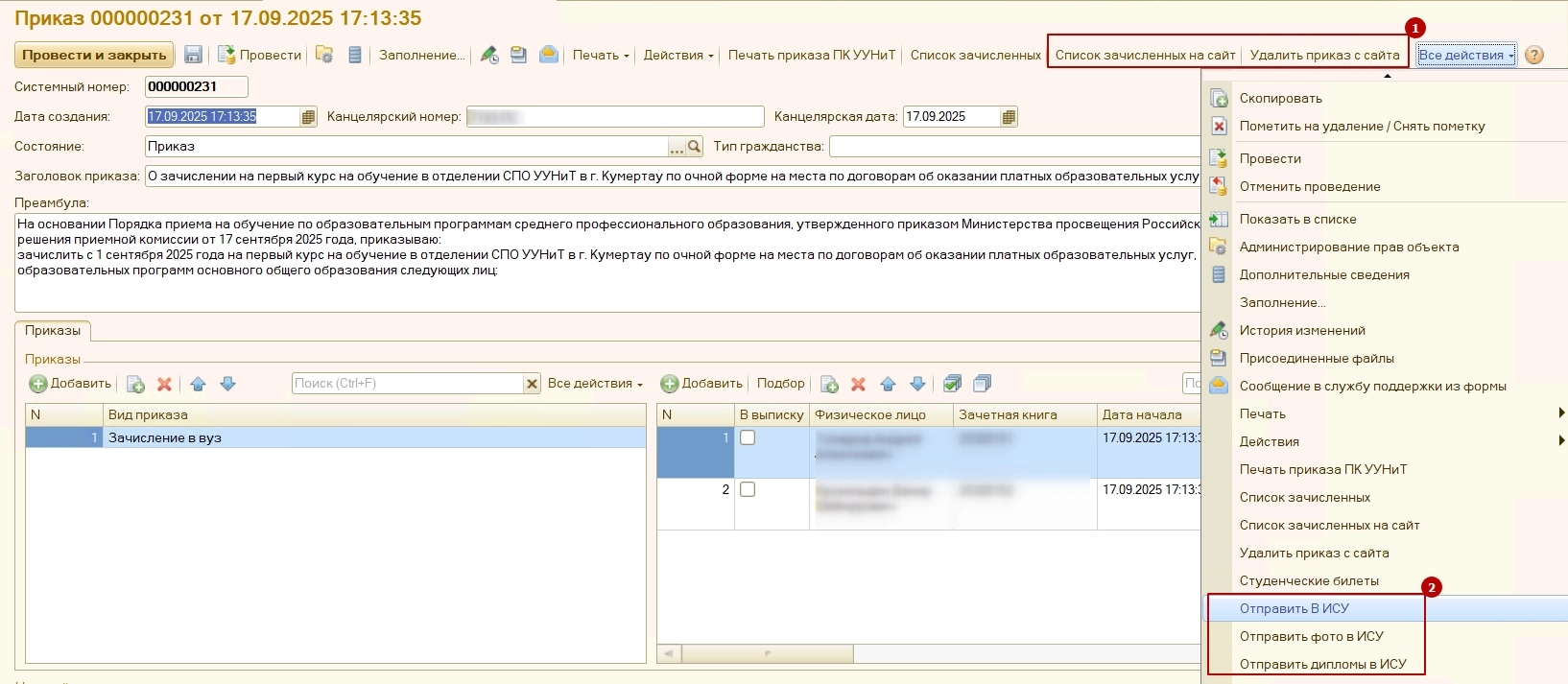Viewport: 1568px width, 684px height.
Task: Click the Поиск (Ctrl+F) search field
Action: 407,384
